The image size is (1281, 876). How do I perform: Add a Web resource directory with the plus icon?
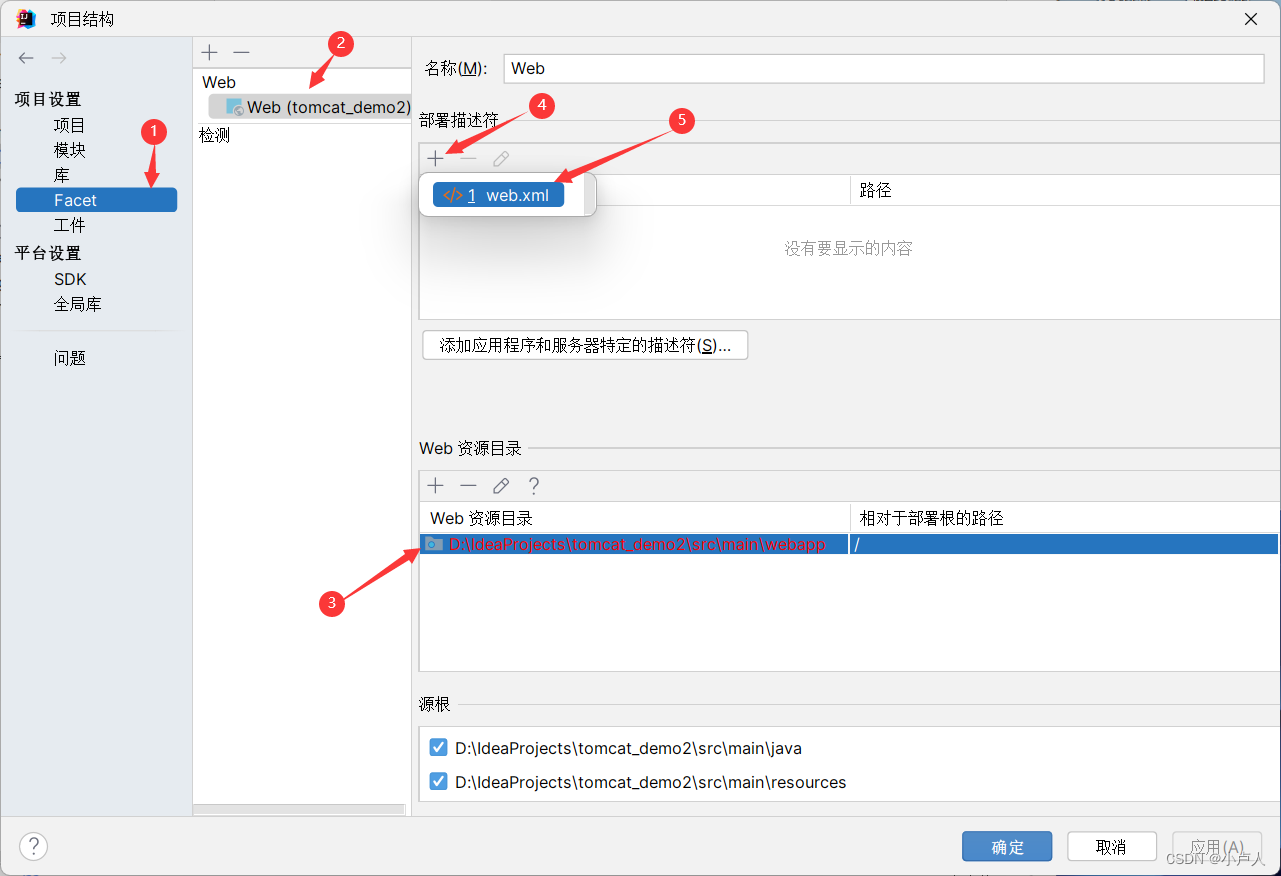click(435, 485)
